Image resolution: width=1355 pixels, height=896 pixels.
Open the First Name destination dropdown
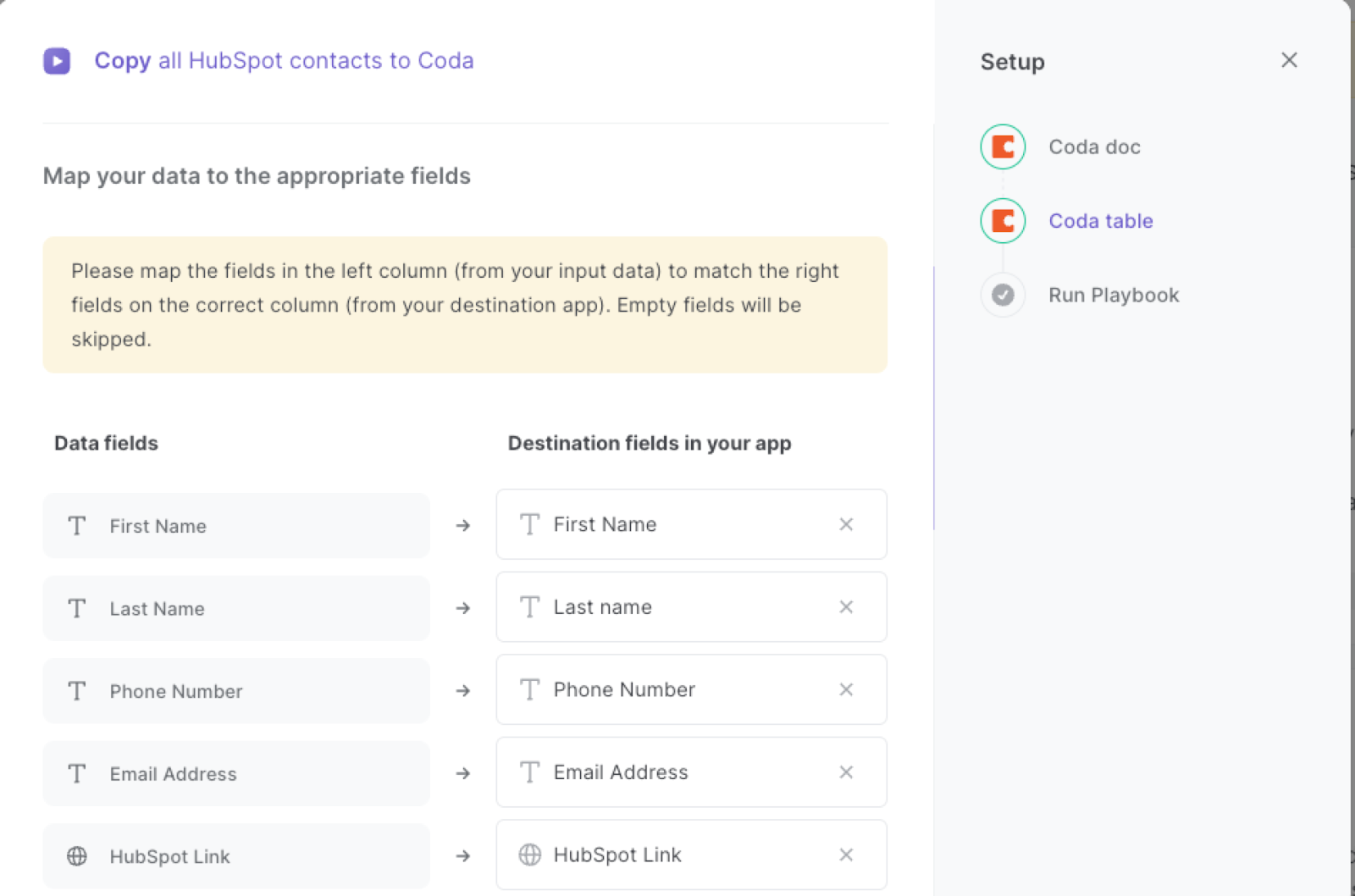click(691, 524)
